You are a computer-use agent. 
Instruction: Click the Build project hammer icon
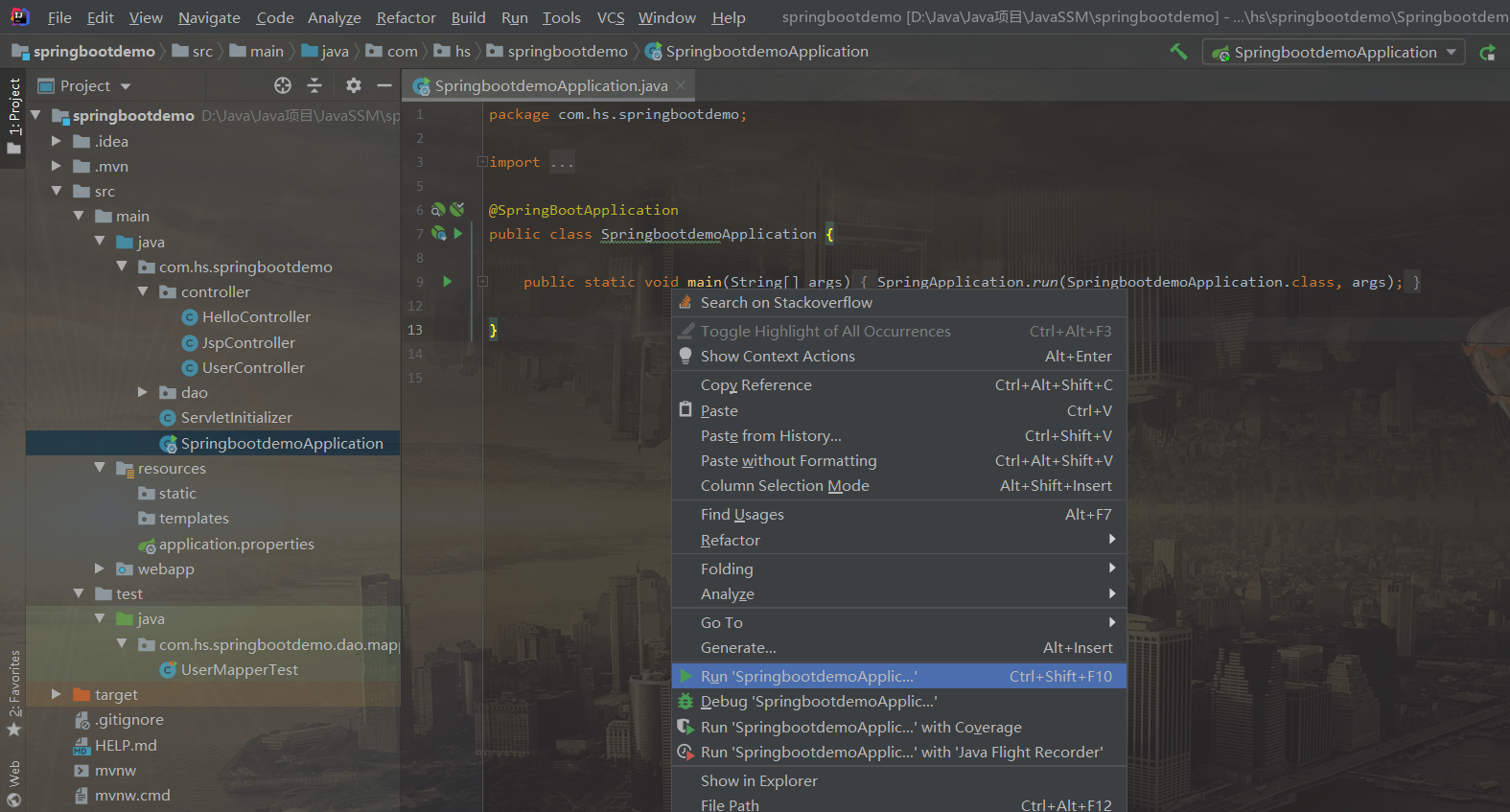coord(1178,51)
